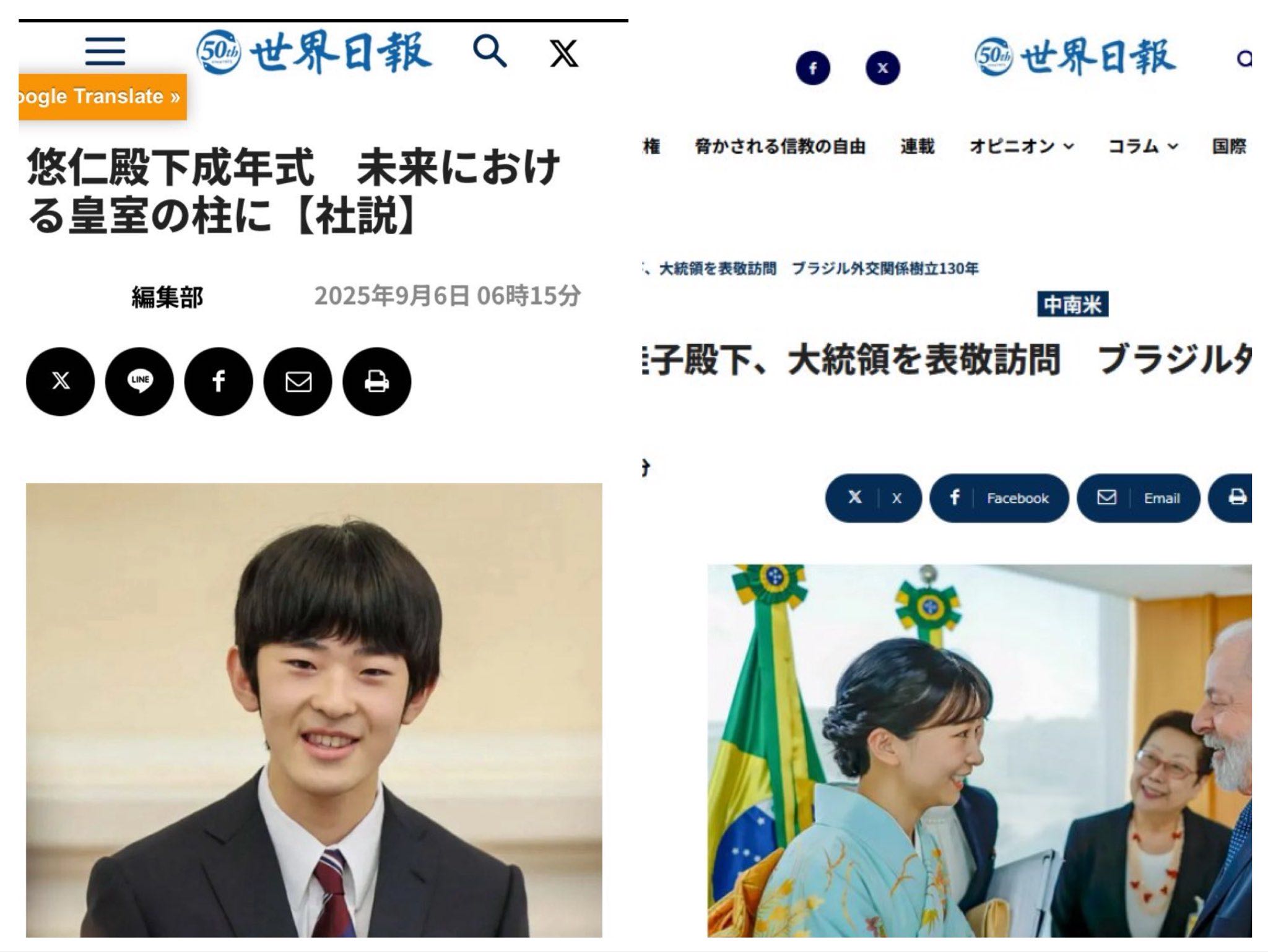This screenshot has width=1268, height=952.
Task: Click the Email share pill button
Action: pos(1139,498)
